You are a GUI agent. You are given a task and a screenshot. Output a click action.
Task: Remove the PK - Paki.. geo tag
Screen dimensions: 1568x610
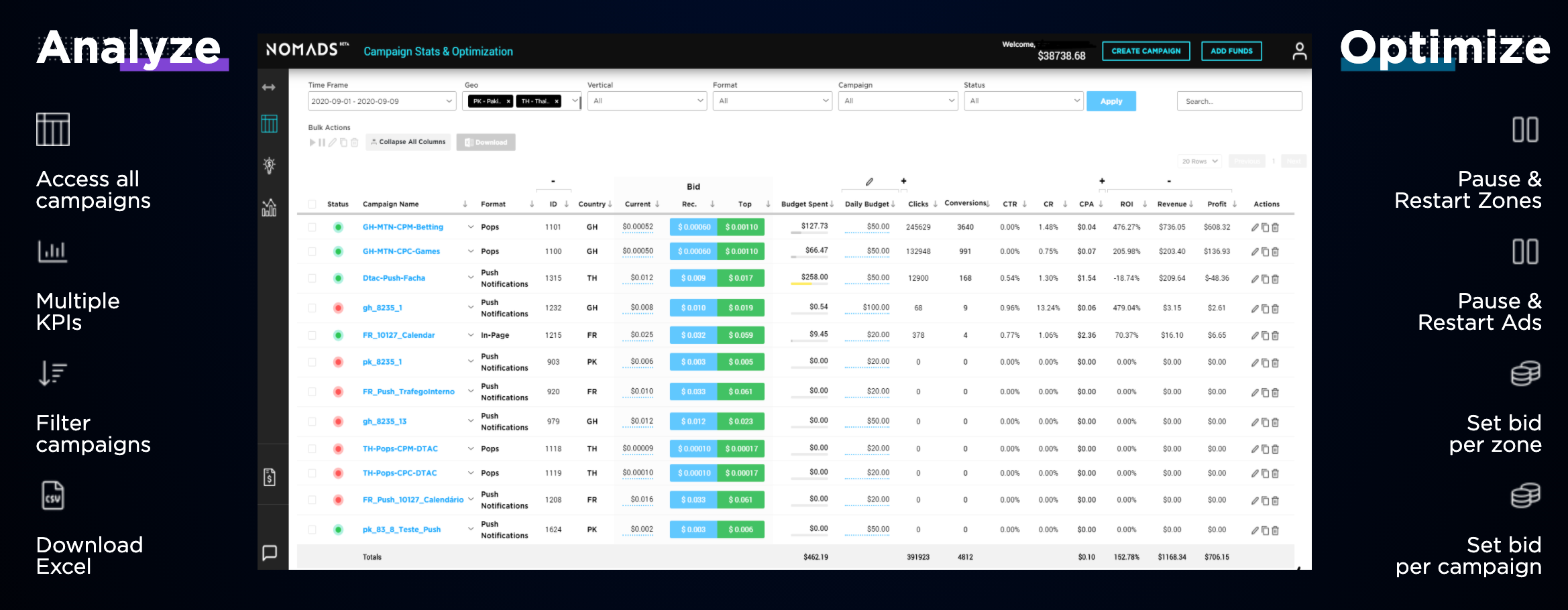(508, 101)
